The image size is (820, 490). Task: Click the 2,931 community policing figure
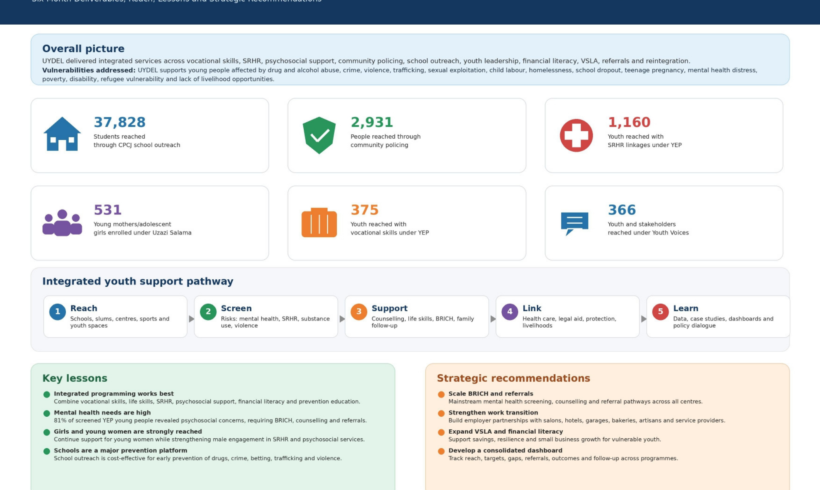(371, 122)
